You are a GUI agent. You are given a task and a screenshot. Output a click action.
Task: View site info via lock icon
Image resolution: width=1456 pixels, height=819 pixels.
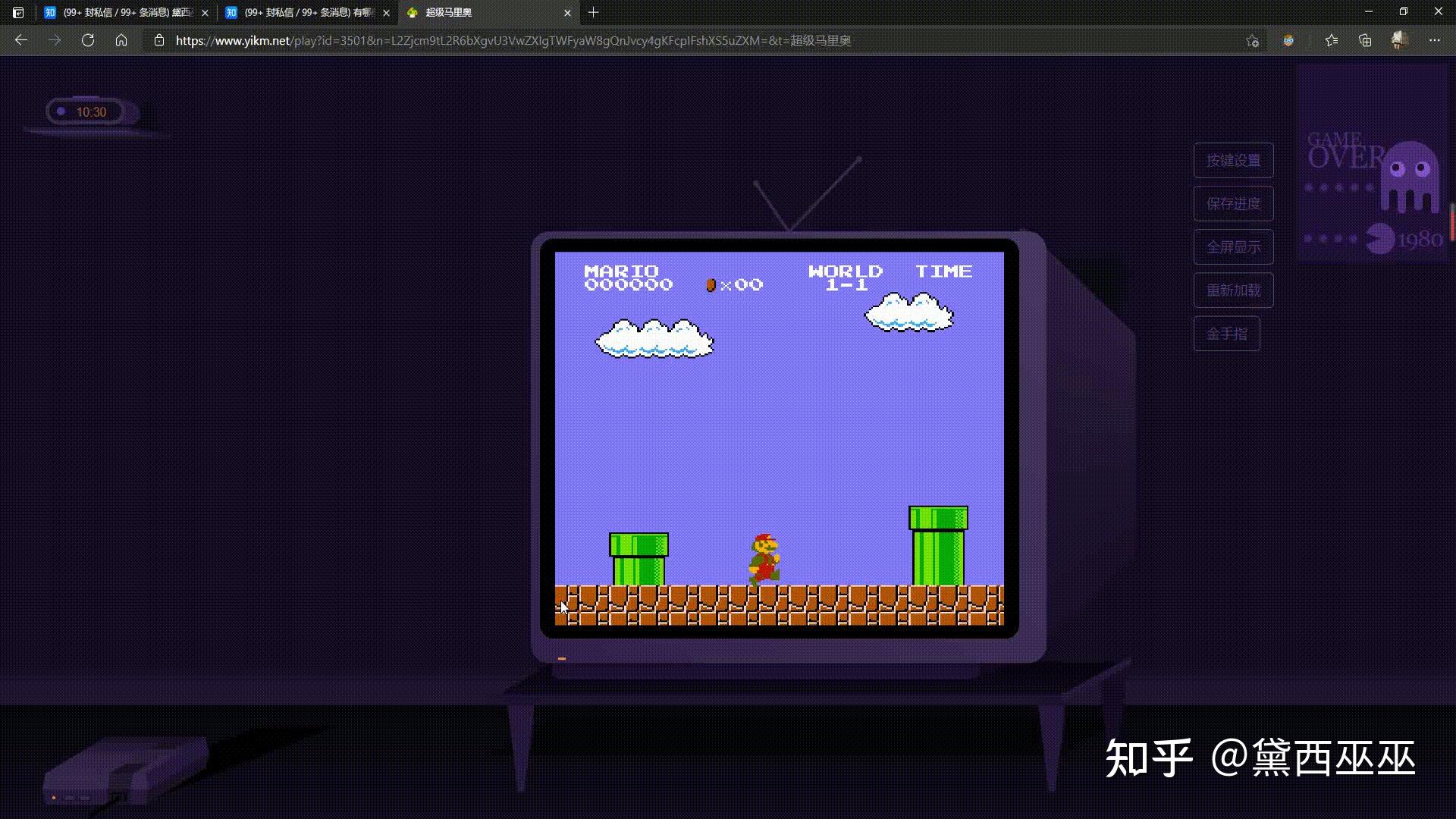[x=158, y=40]
